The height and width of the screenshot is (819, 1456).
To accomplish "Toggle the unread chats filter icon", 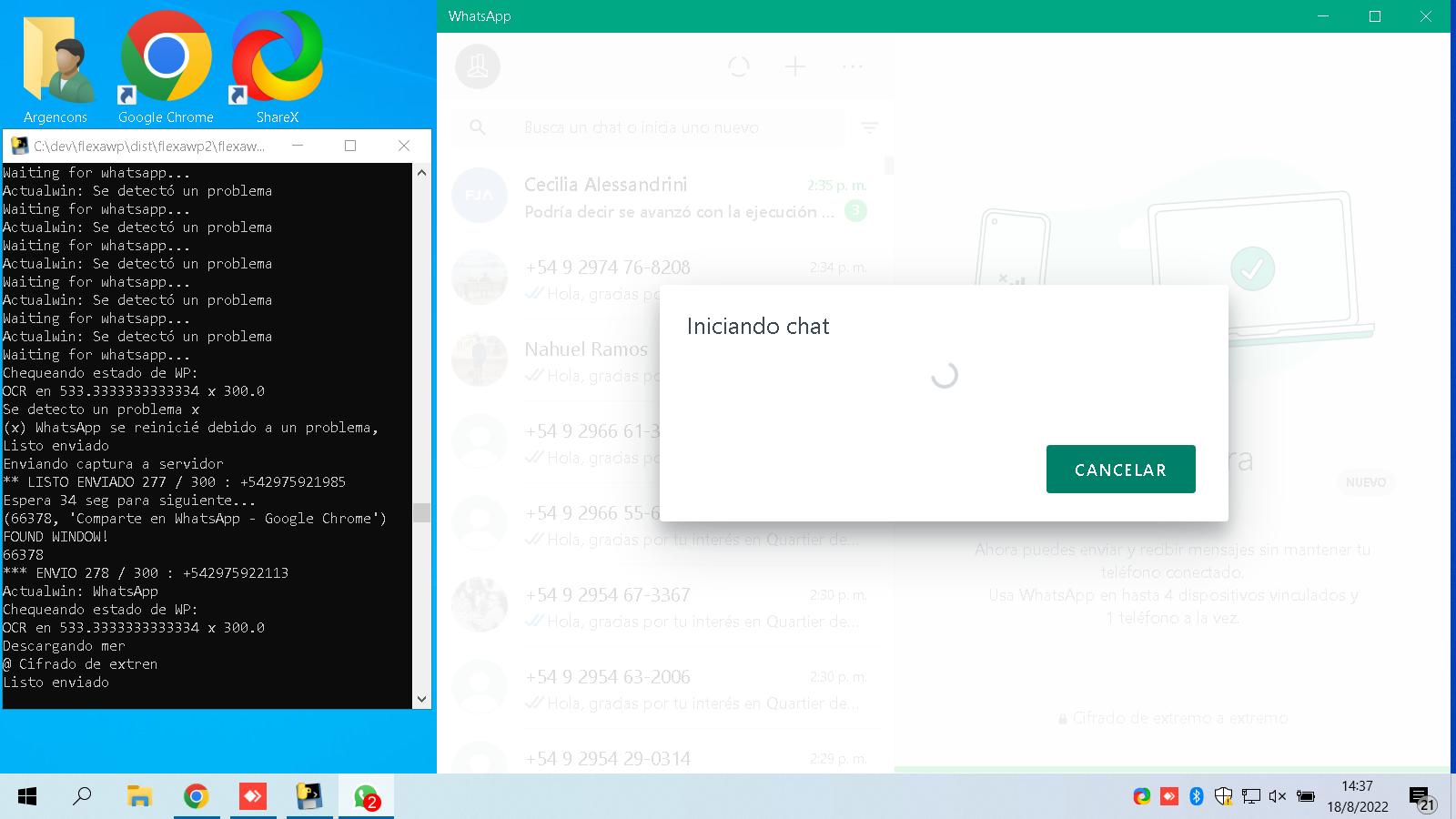I will (870, 128).
